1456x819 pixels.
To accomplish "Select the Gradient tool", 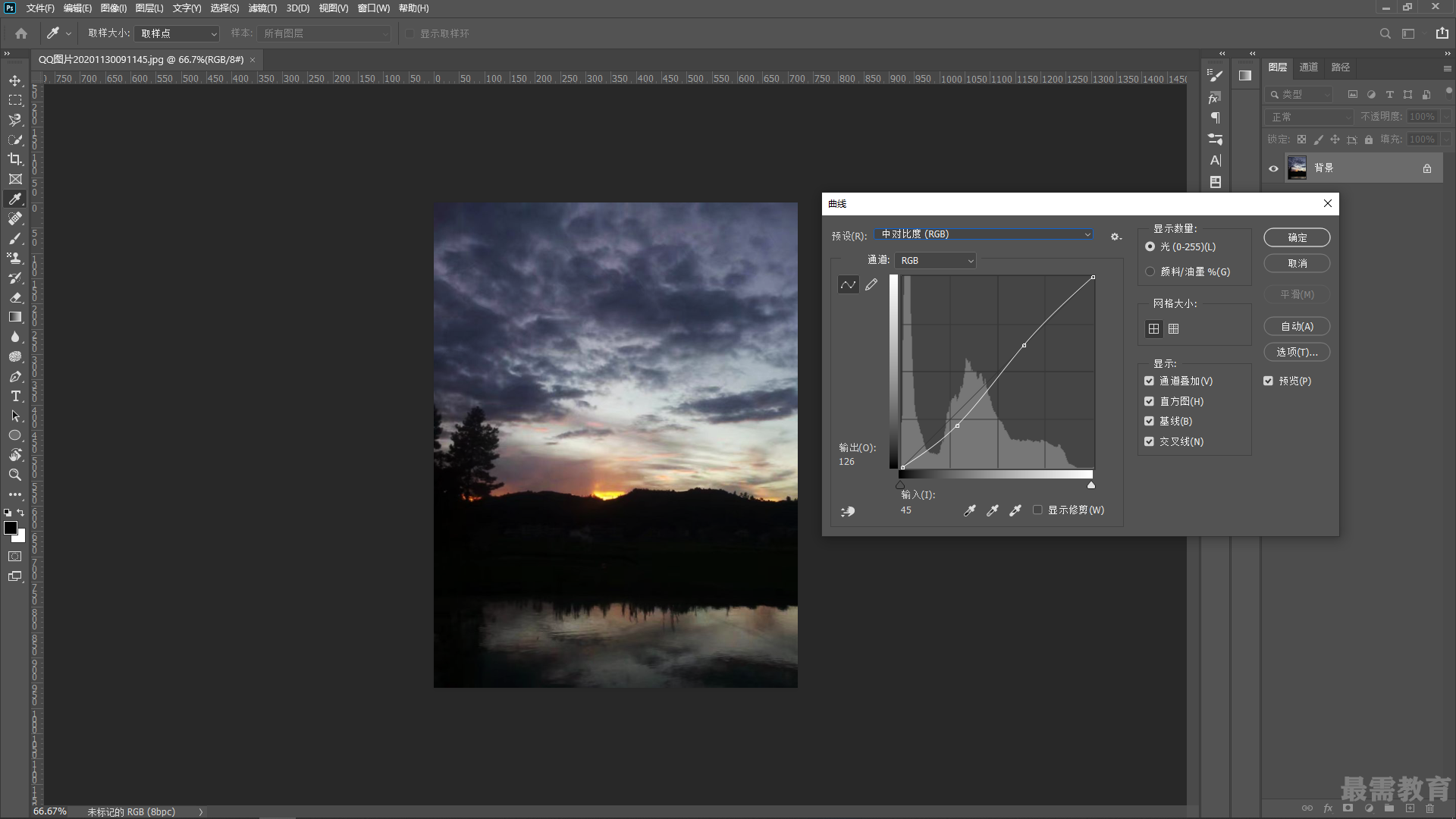I will (15, 317).
